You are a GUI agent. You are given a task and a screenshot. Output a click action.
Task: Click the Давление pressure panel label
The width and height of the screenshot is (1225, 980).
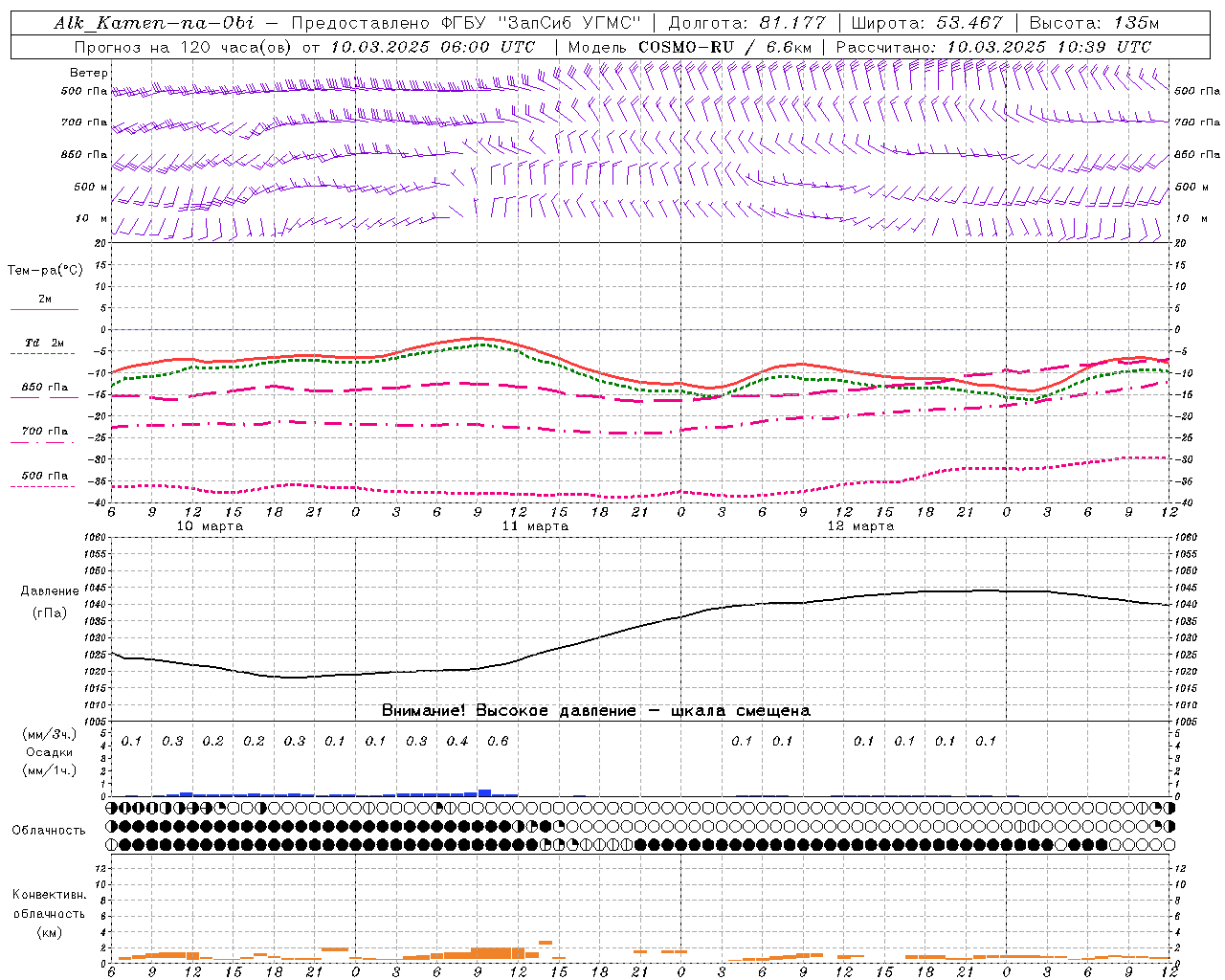50,591
